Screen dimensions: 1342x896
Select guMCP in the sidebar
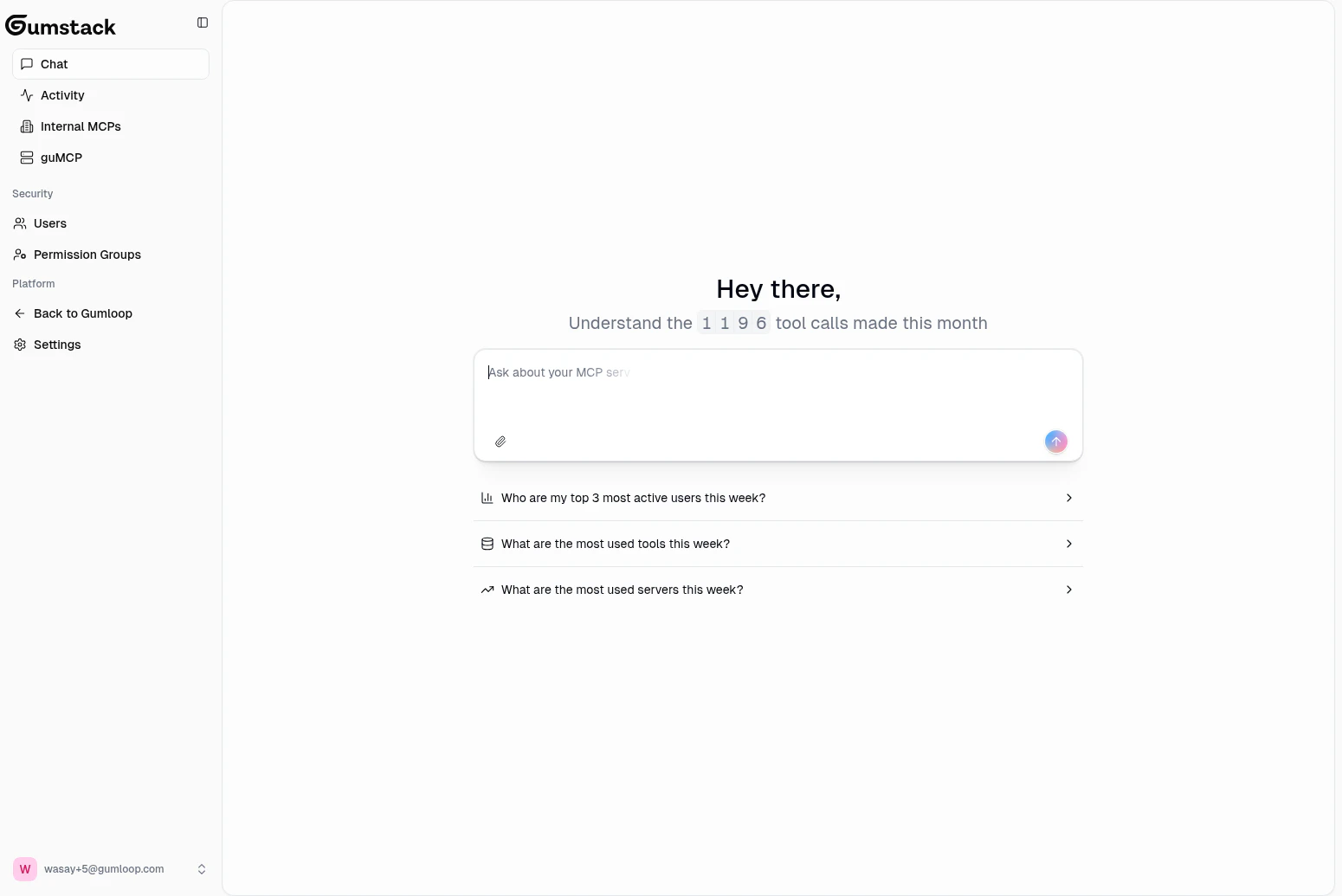[x=61, y=158]
